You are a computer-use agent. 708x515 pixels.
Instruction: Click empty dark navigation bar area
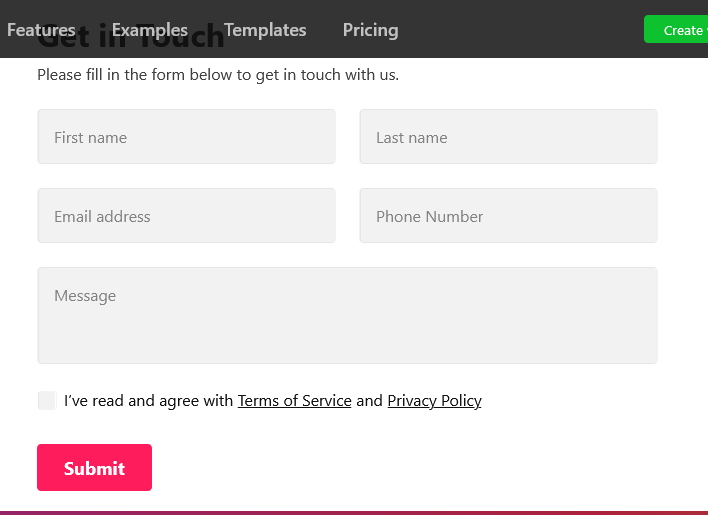pos(520,30)
